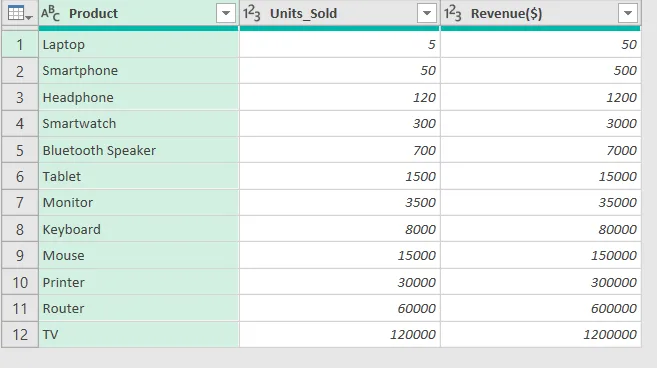
Task: Open the Units_Sold column filter dropdown
Action: pyautogui.click(x=427, y=13)
